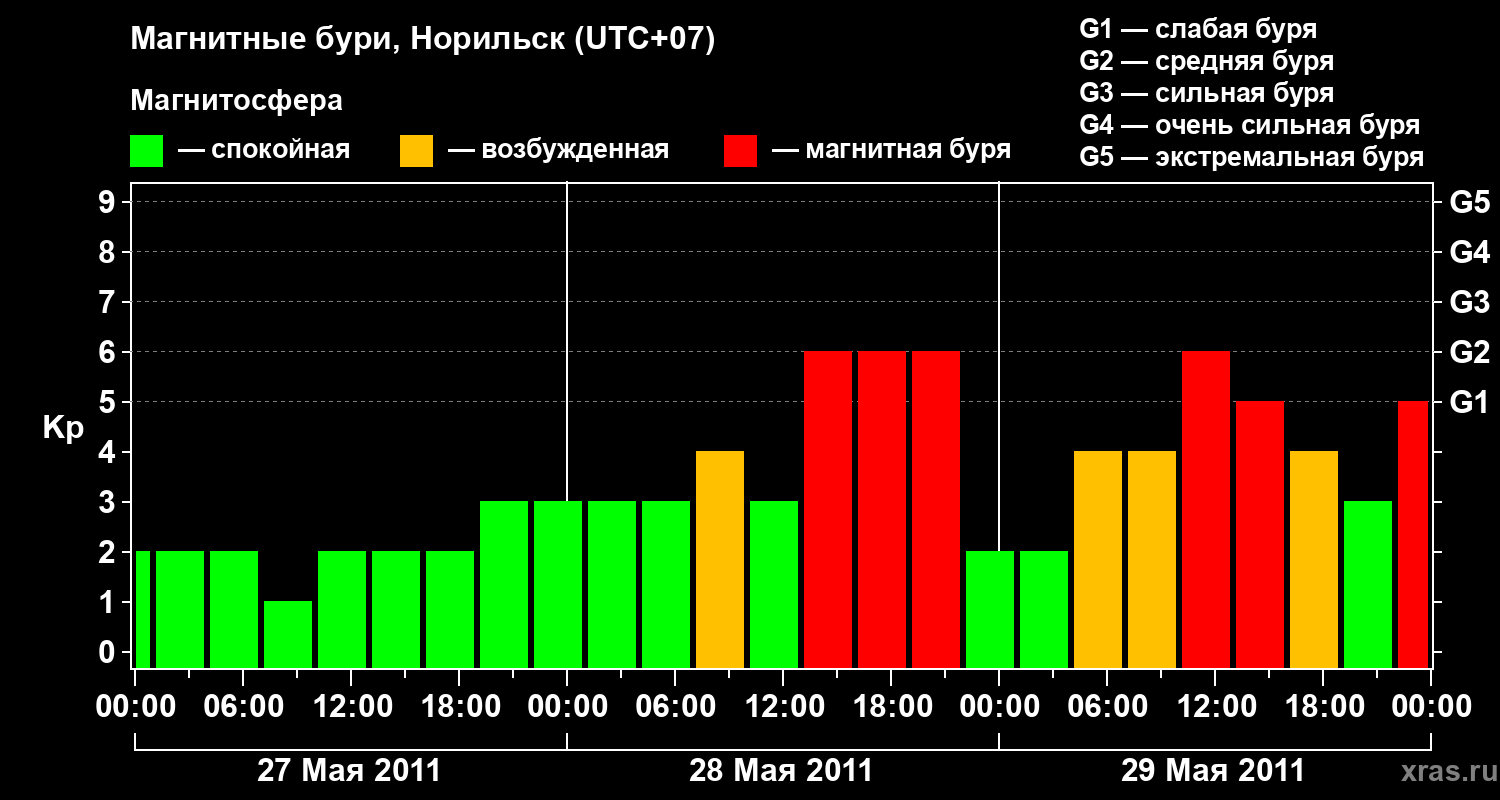Click the green спокойная legend swatch
This screenshot has height=800, width=1500.
[x=147, y=151]
